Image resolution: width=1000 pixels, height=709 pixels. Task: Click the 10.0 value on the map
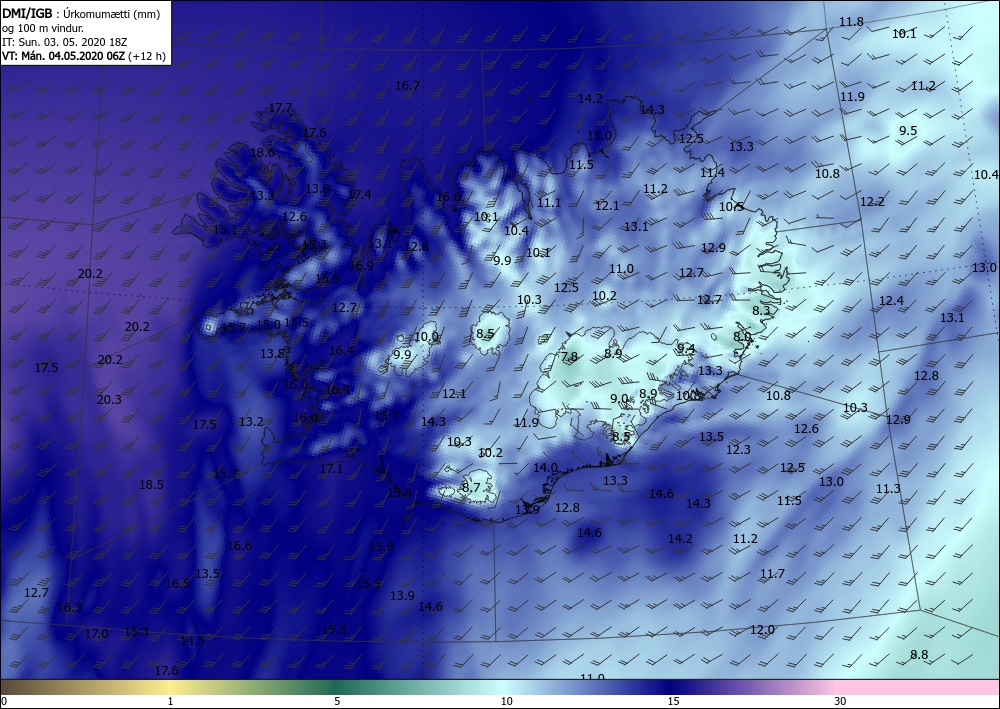[427, 337]
